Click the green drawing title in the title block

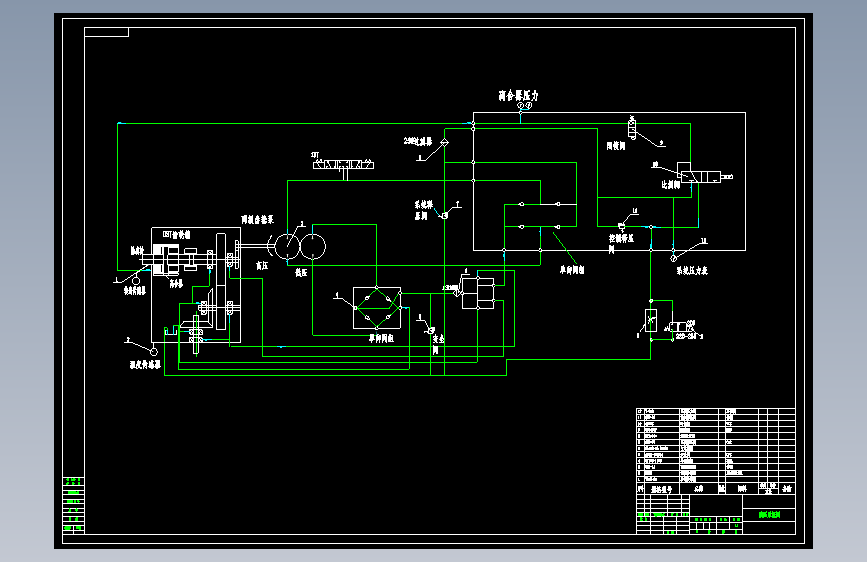(770, 514)
